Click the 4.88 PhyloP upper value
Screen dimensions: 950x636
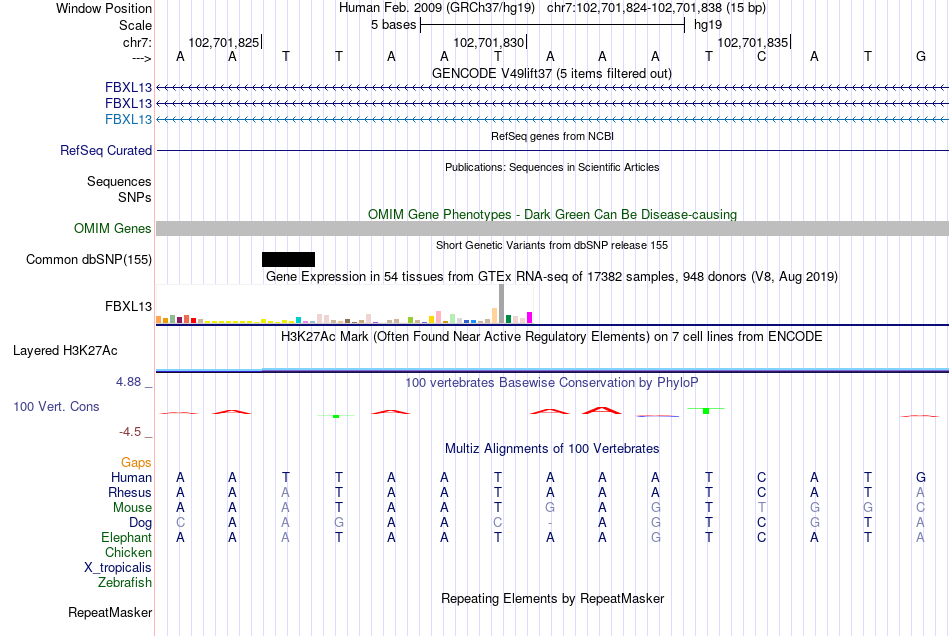(x=128, y=382)
